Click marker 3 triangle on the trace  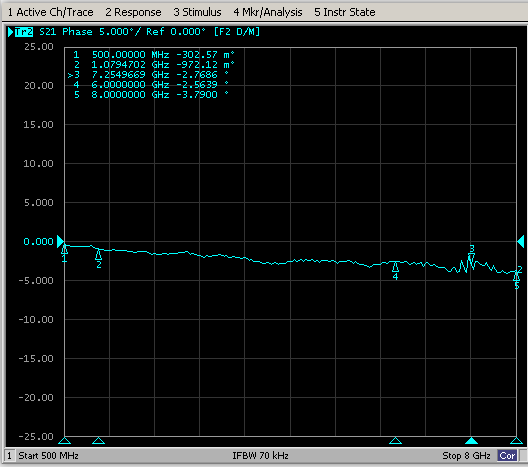tap(471, 258)
